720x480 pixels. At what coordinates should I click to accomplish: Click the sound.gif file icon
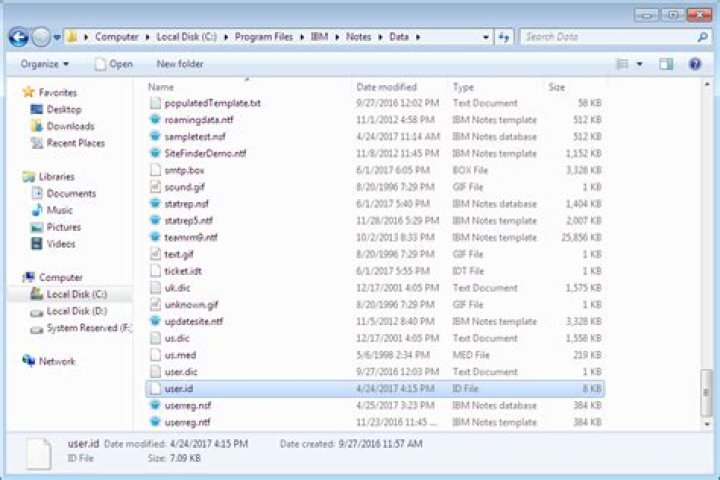pyautogui.click(x=154, y=186)
